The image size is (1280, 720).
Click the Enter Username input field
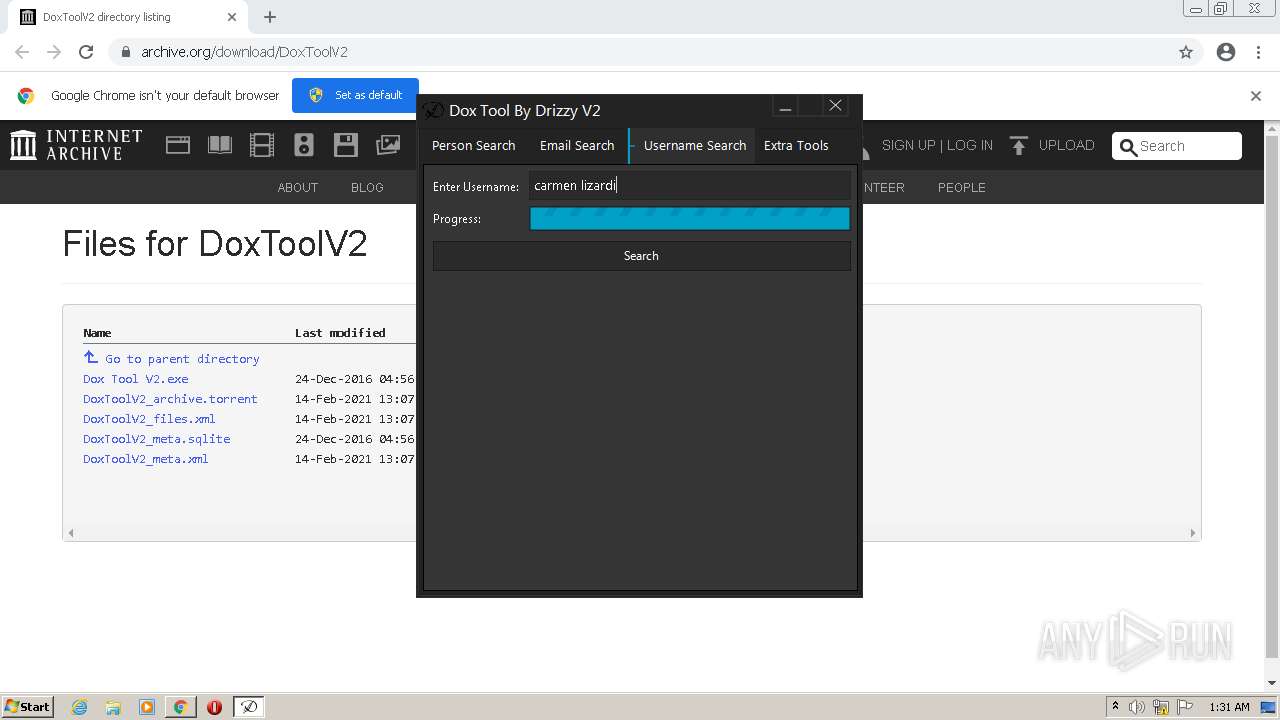pyautogui.click(x=690, y=185)
